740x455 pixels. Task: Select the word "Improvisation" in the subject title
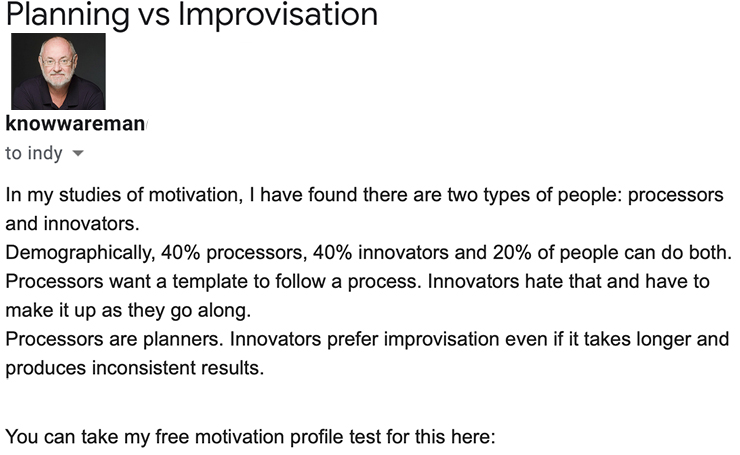point(278,15)
